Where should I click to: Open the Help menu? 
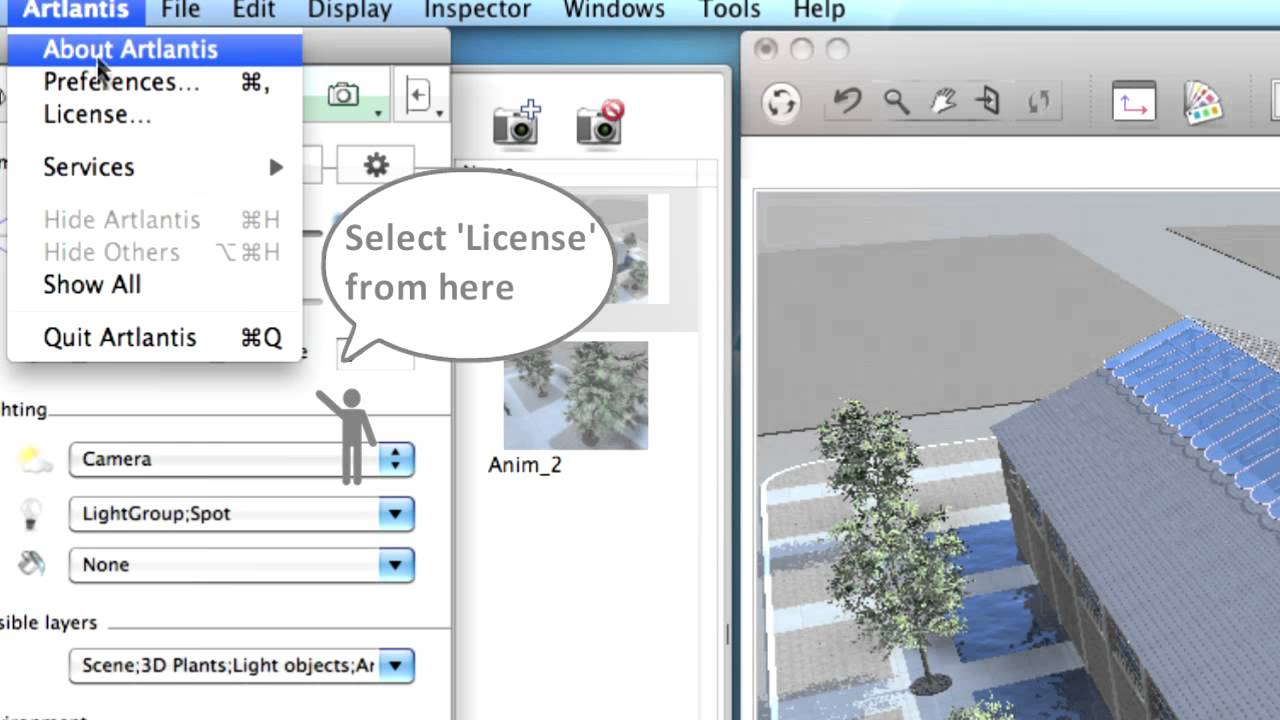(x=819, y=11)
